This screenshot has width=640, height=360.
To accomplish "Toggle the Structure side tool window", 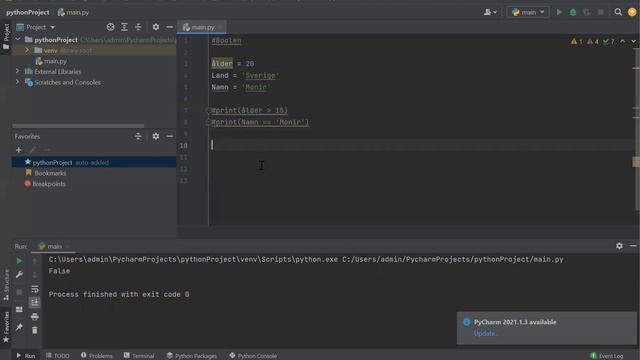I will (6, 285).
